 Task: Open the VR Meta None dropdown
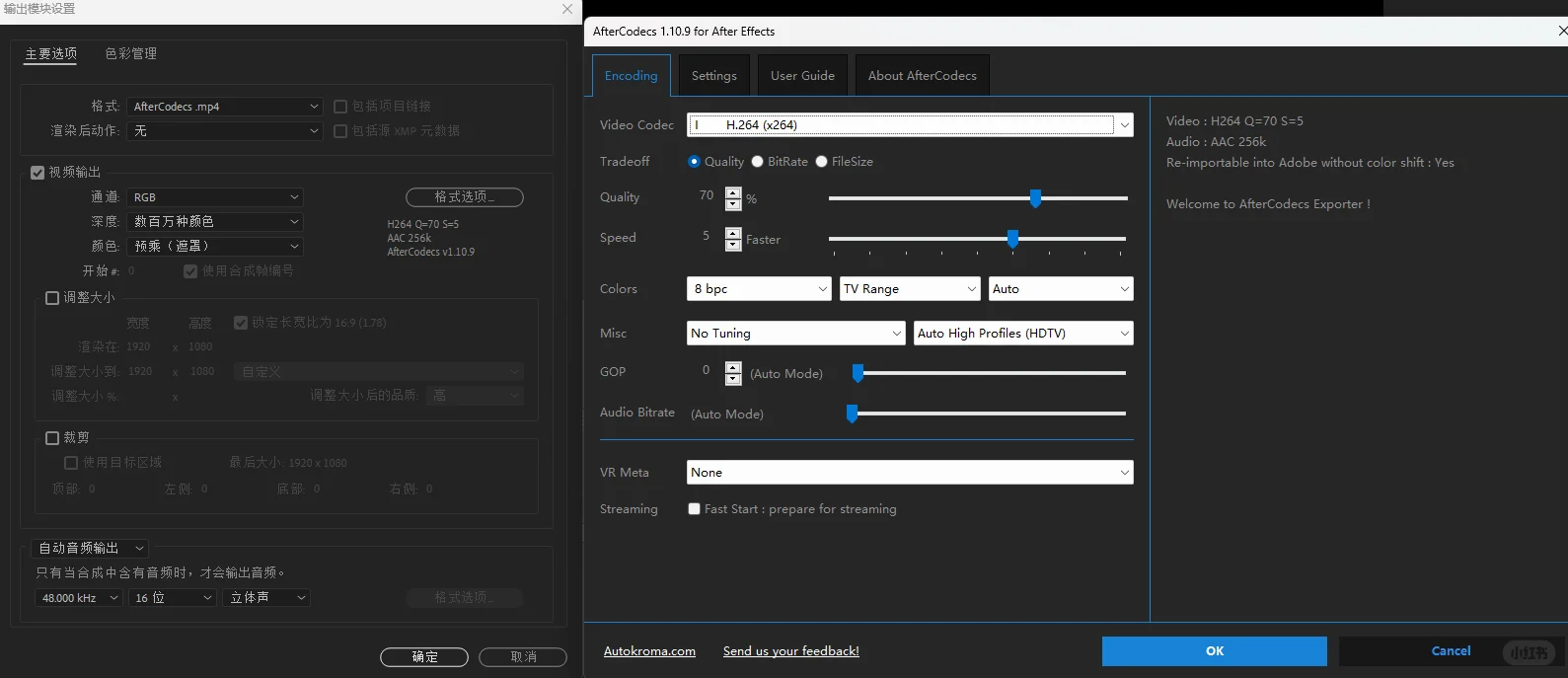coord(910,473)
